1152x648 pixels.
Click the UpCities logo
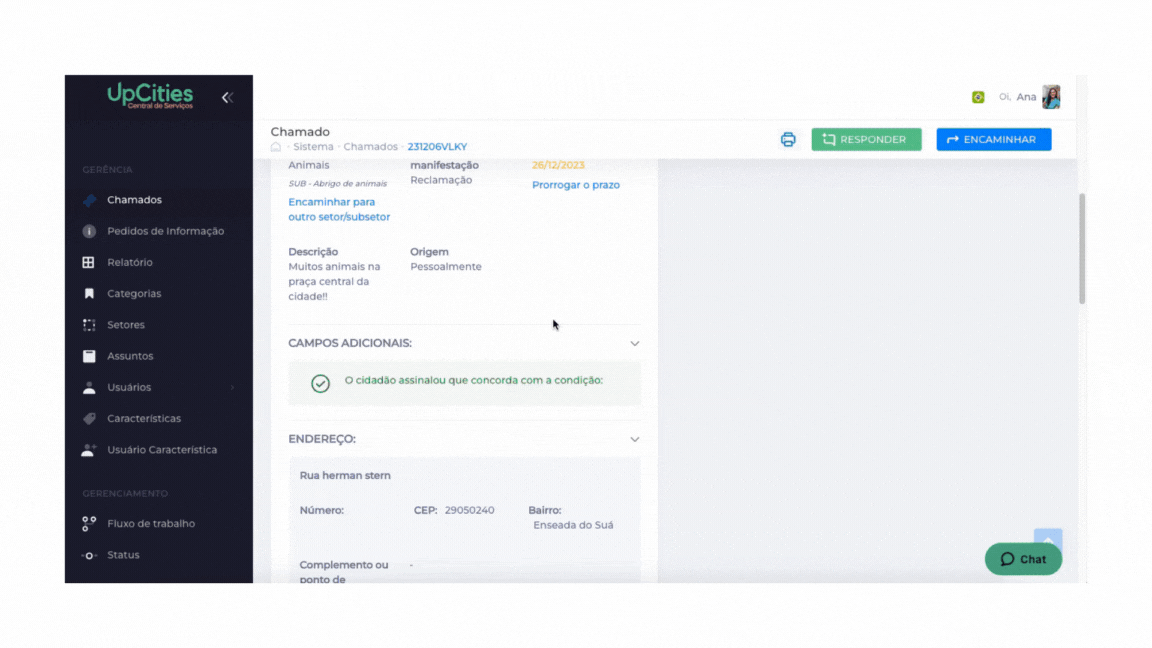coord(151,96)
